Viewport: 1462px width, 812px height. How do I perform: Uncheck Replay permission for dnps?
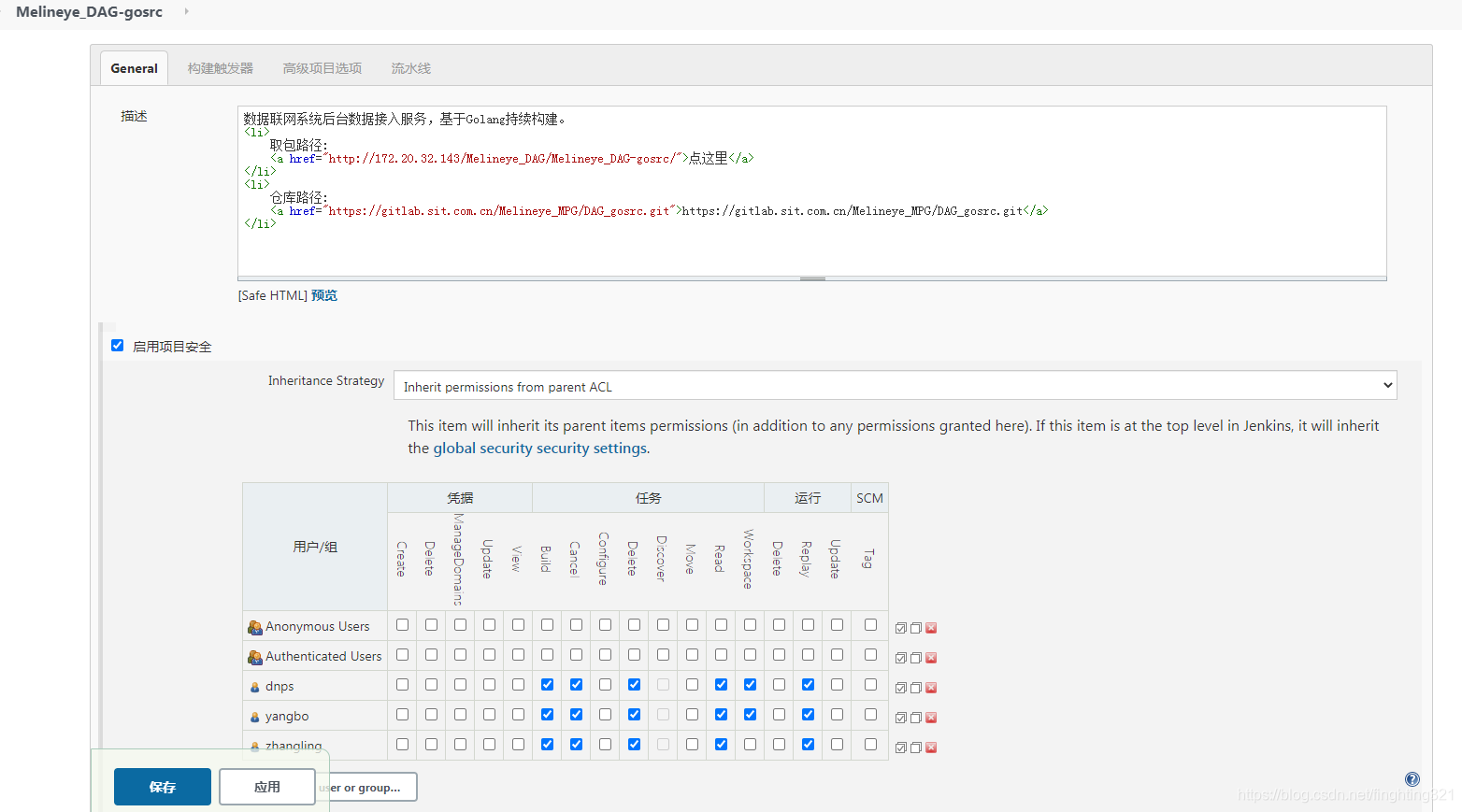tap(808, 685)
